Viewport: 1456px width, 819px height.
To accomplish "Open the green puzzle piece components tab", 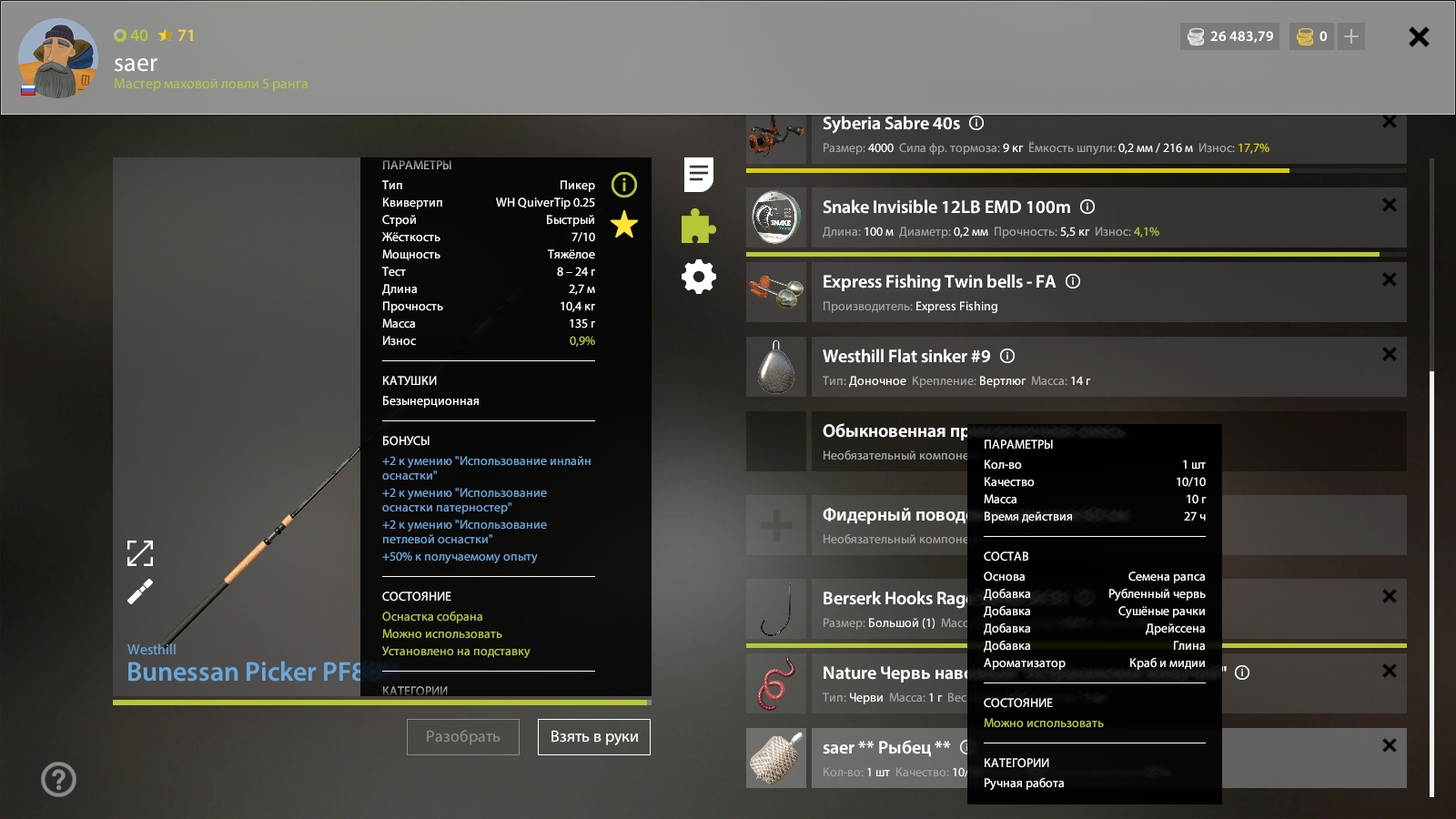I will click(x=698, y=226).
